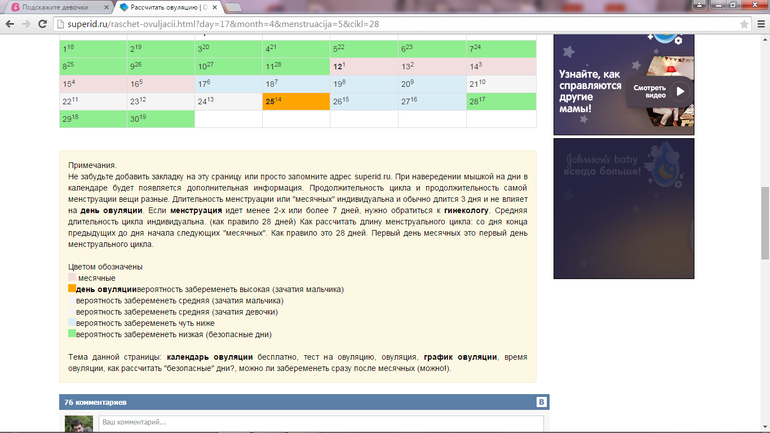Click bold календарь овуляции text
Image resolution: width=770 pixels, height=433 pixels.
[210, 357]
